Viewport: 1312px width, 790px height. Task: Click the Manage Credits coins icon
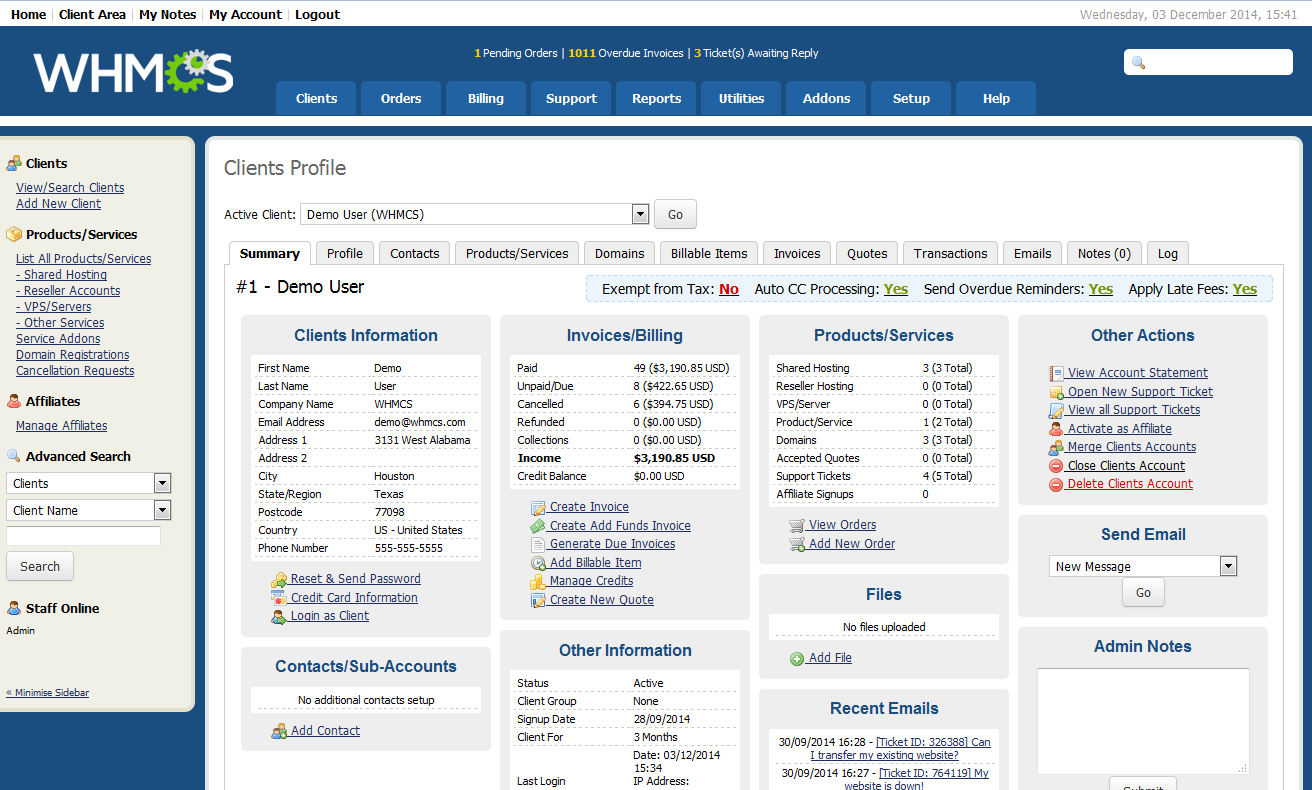(x=538, y=582)
